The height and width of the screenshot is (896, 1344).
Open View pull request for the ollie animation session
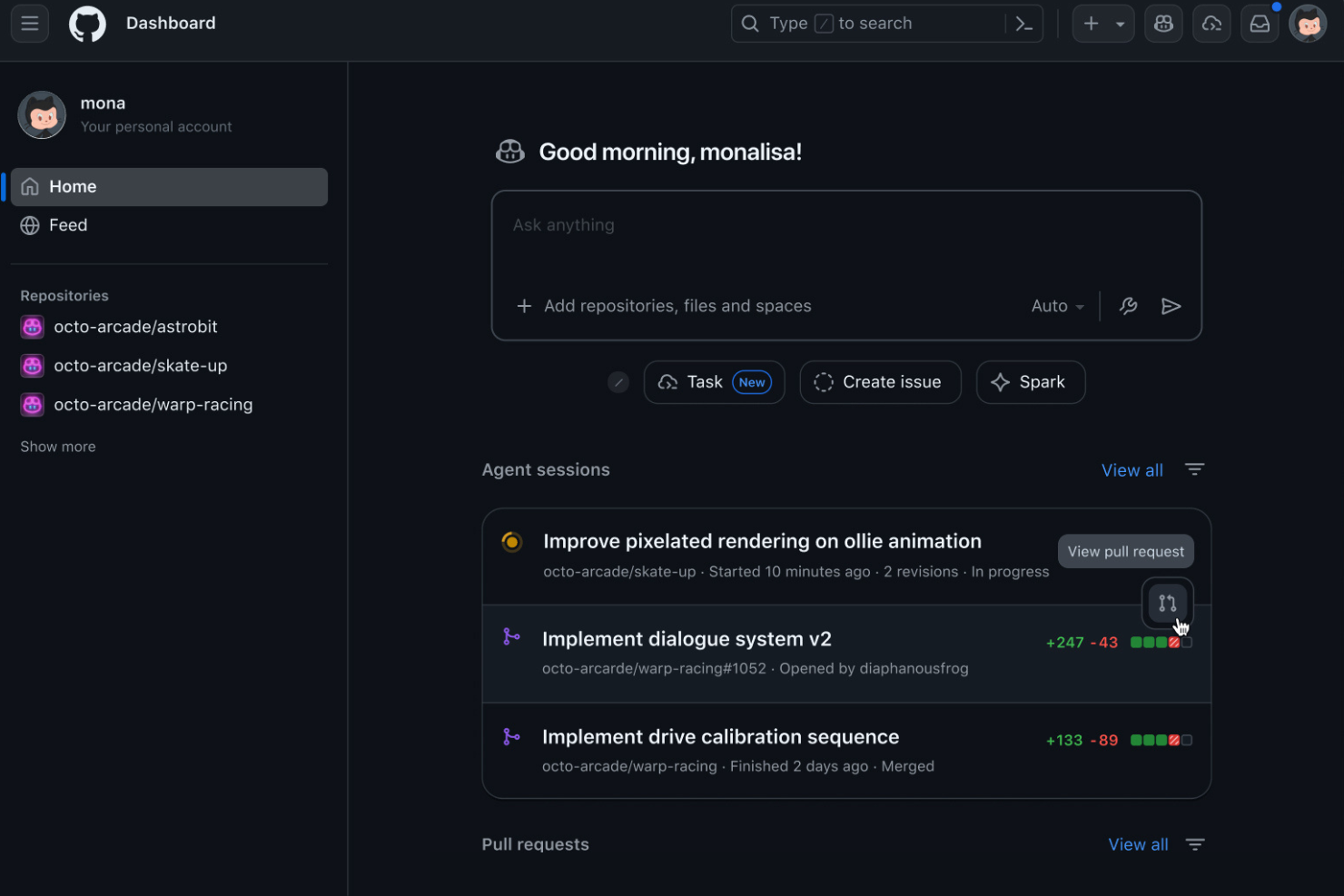1125,551
